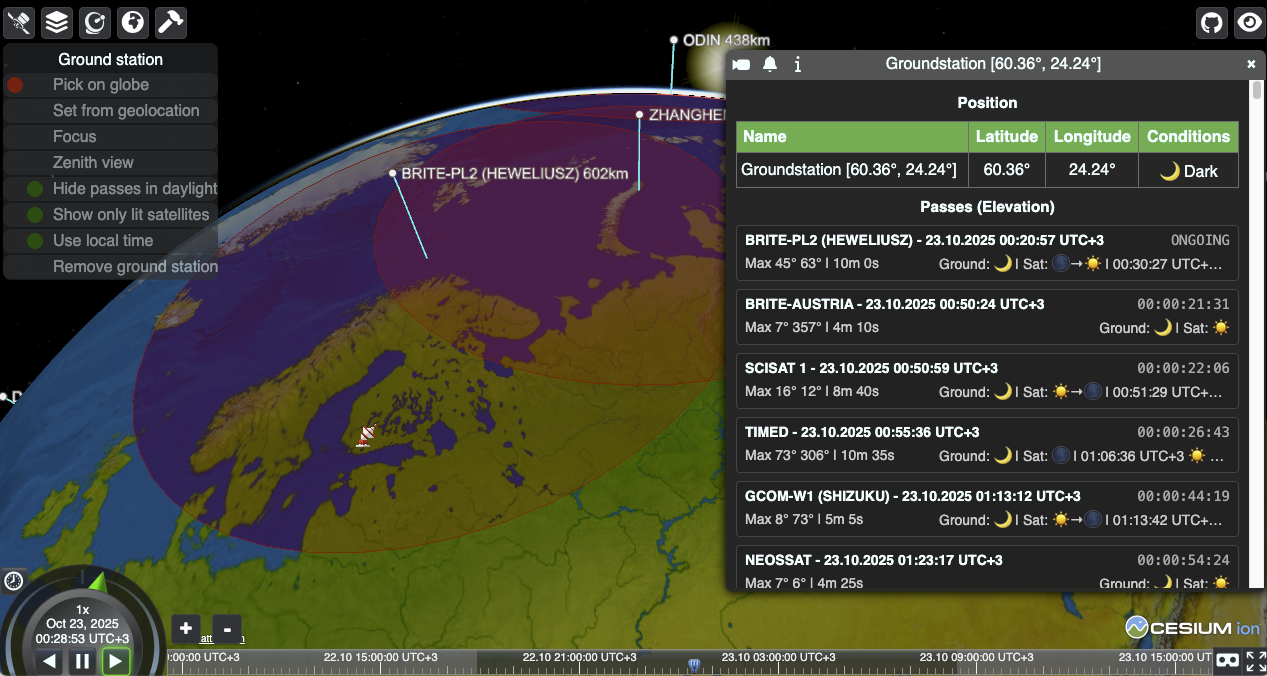Click the date Oct 23, 2025 in dial
The width and height of the screenshot is (1267, 676).
pos(82,623)
